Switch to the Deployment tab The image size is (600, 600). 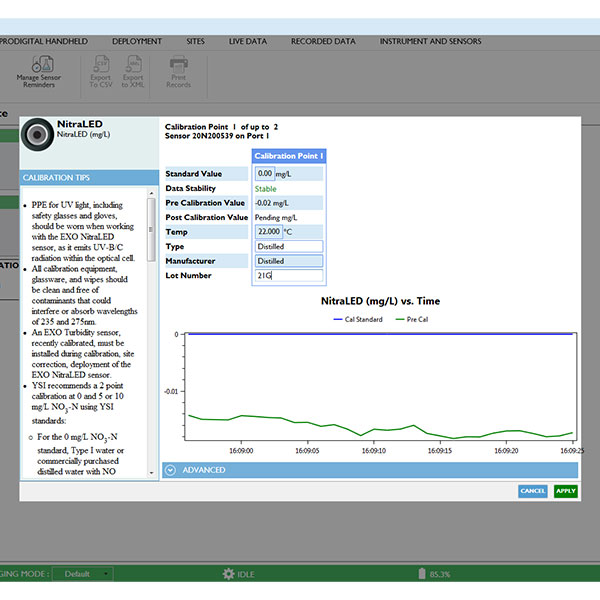click(x=137, y=41)
